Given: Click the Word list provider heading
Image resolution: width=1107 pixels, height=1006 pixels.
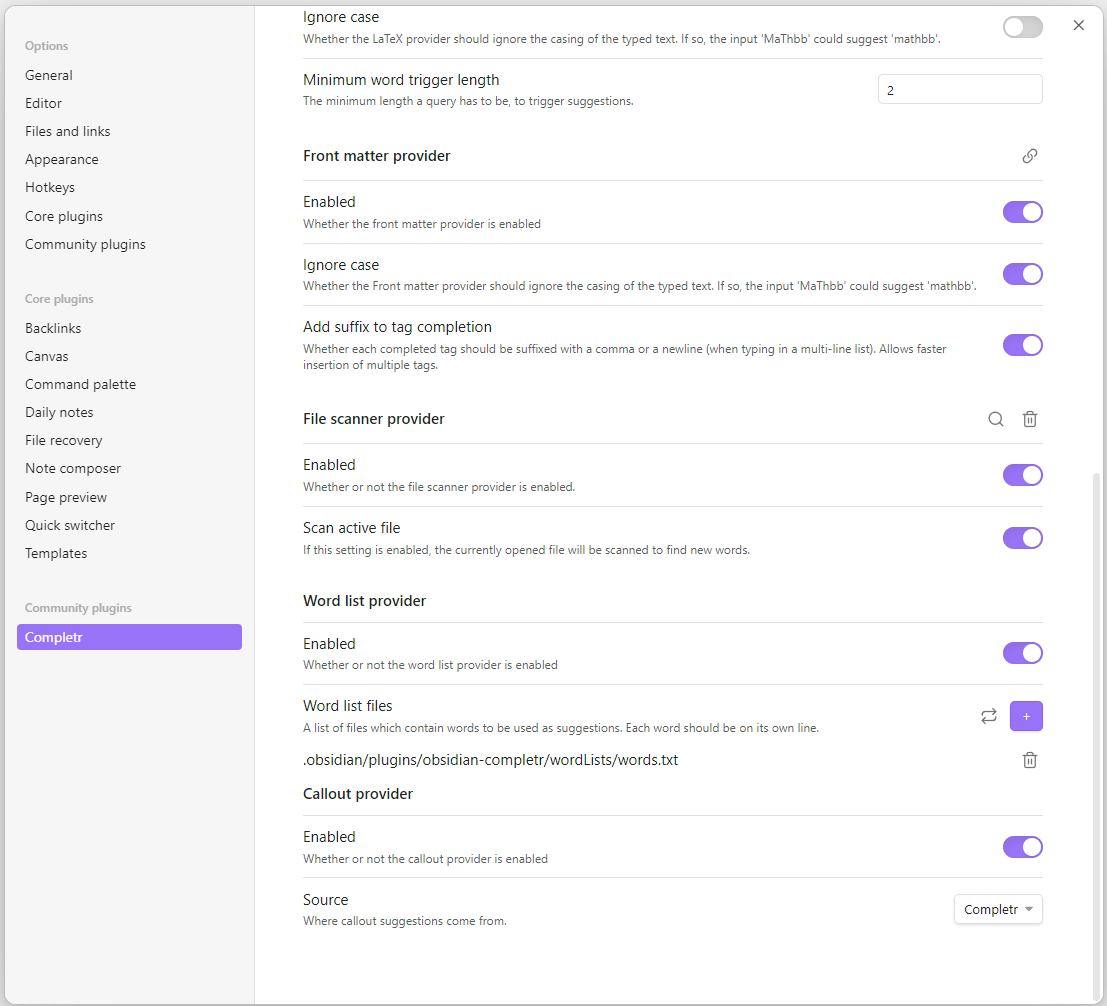Looking at the screenshot, I should (364, 601).
